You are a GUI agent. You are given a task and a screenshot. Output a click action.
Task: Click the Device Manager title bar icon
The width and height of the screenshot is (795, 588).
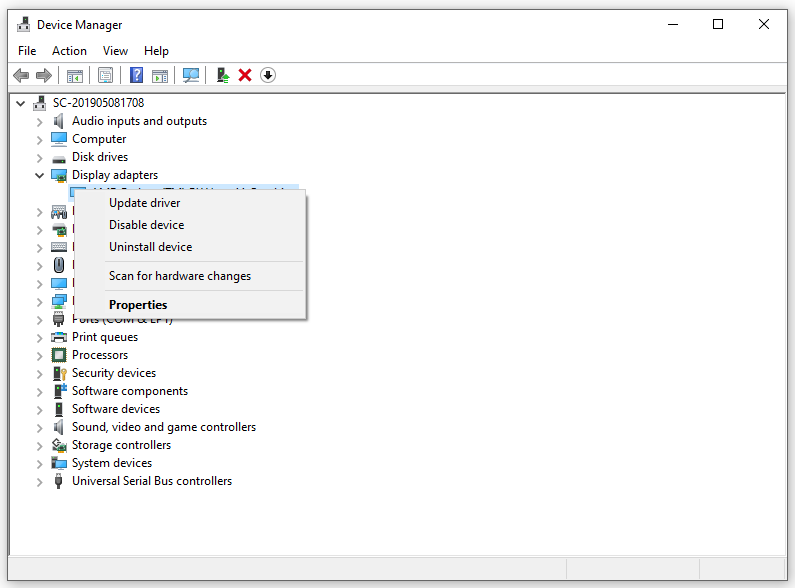point(23,24)
